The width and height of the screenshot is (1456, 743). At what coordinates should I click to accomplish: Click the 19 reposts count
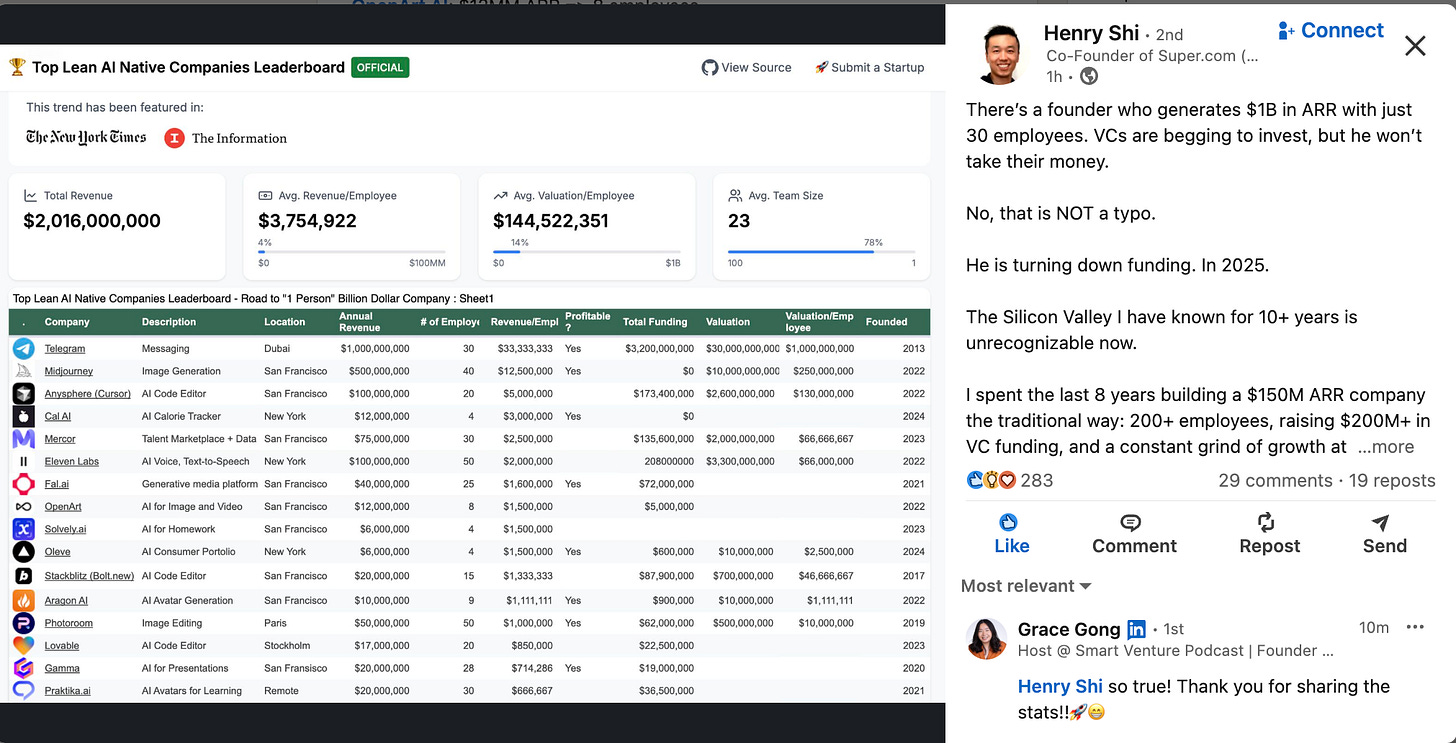click(1392, 480)
